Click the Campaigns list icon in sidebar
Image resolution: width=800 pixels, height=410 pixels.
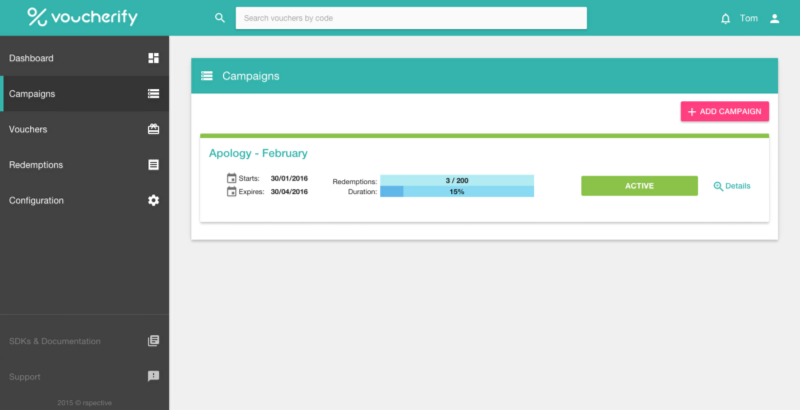click(154, 94)
